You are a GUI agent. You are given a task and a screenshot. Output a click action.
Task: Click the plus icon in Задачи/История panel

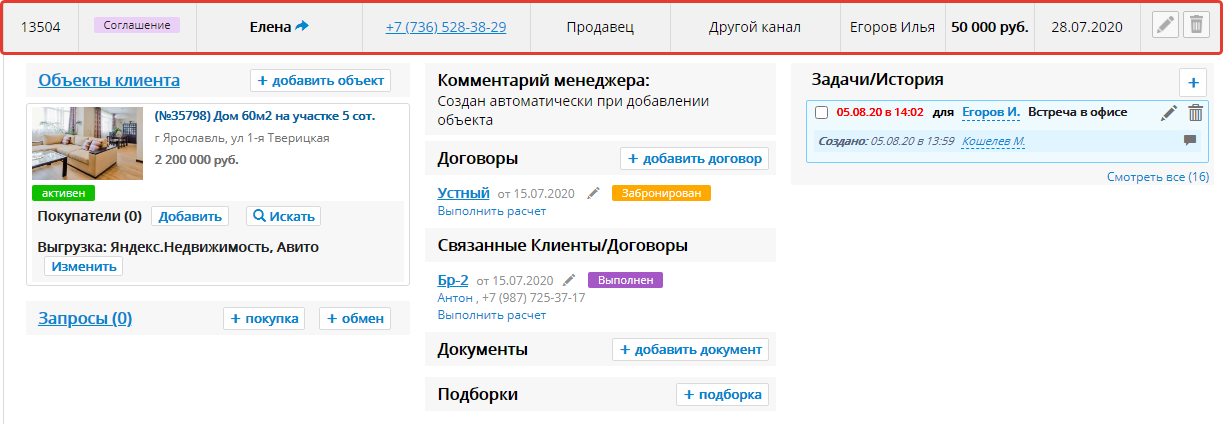pyautogui.click(x=1193, y=82)
